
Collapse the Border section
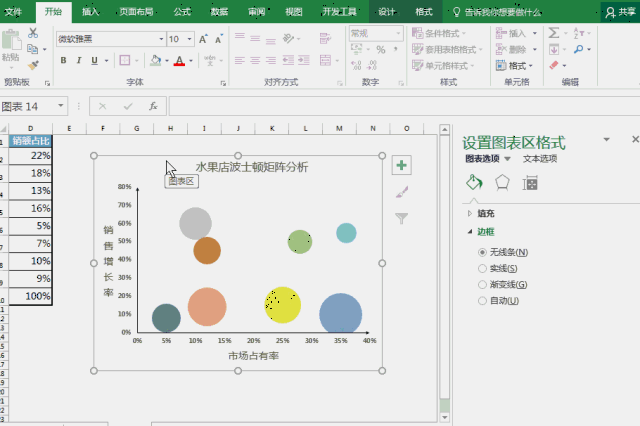470,232
